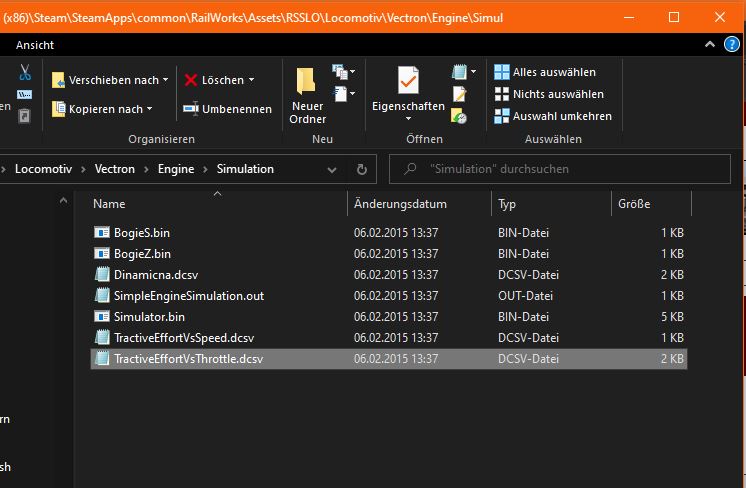Click the scroll-up arrow of navigation pane
This screenshot has height=488, width=746.
pyautogui.click(x=63, y=201)
